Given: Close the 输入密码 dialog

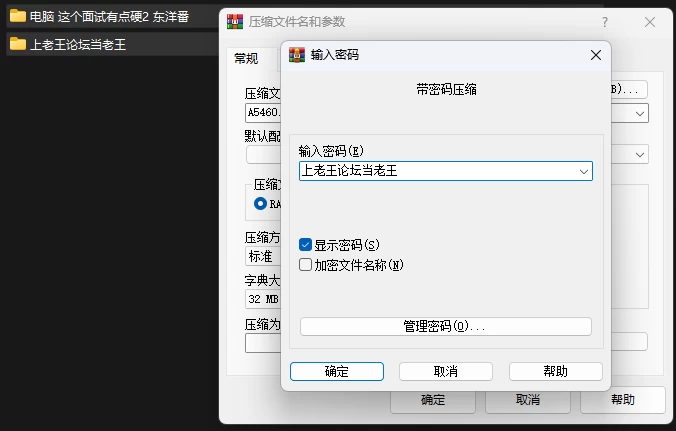Looking at the screenshot, I should pyautogui.click(x=596, y=55).
